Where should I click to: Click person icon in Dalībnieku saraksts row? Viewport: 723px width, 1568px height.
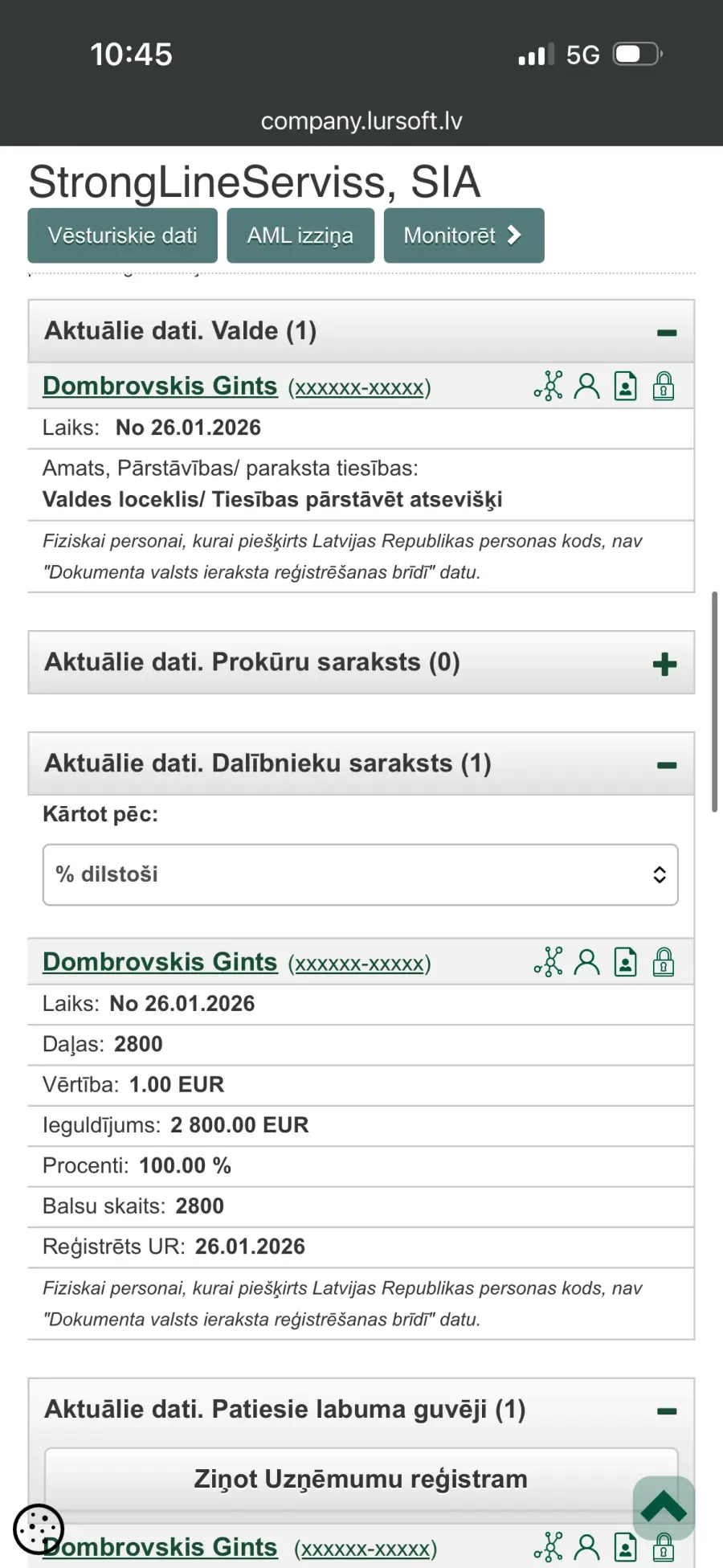click(587, 962)
